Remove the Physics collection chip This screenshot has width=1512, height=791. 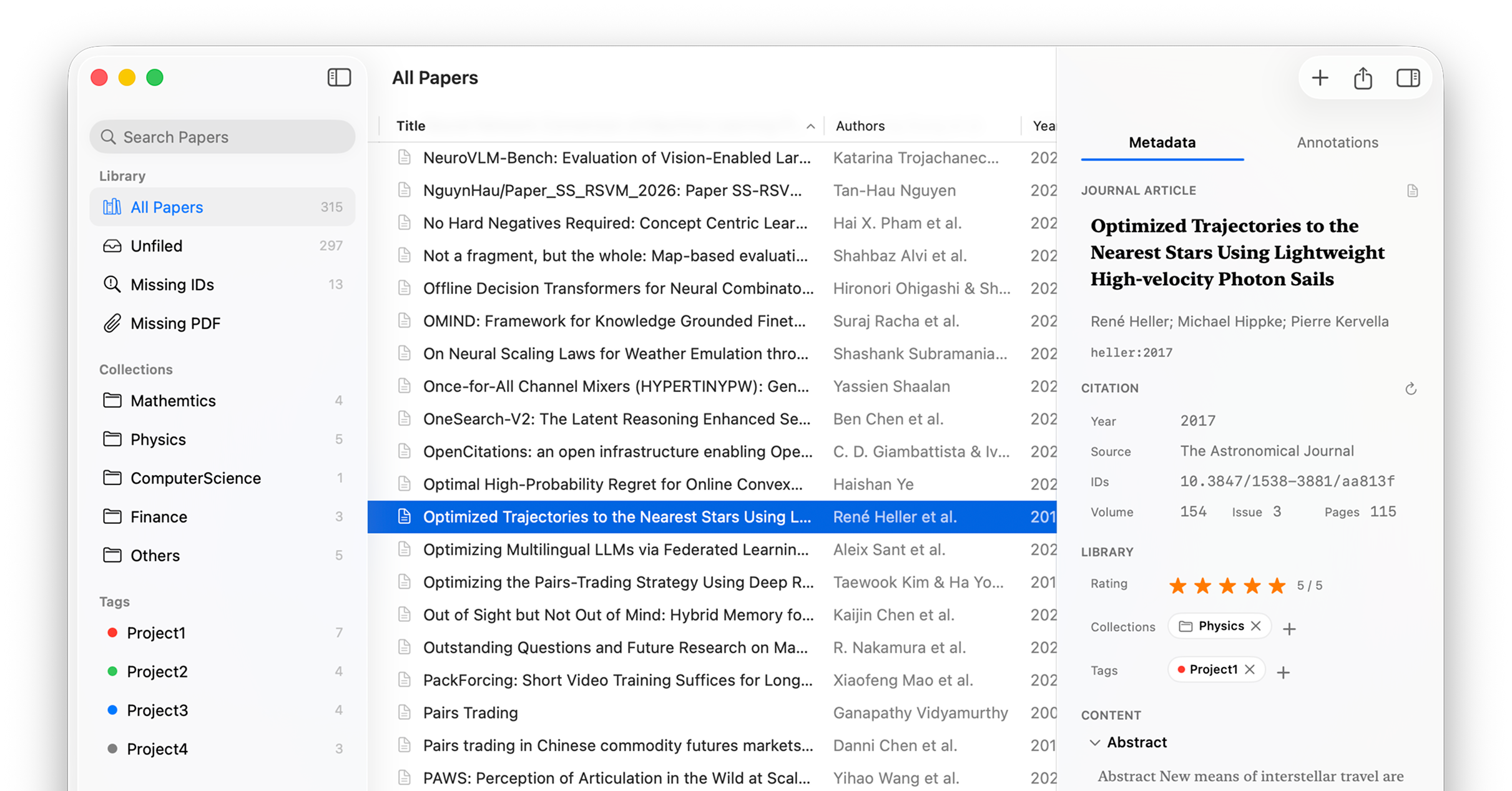pyautogui.click(x=1257, y=626)
